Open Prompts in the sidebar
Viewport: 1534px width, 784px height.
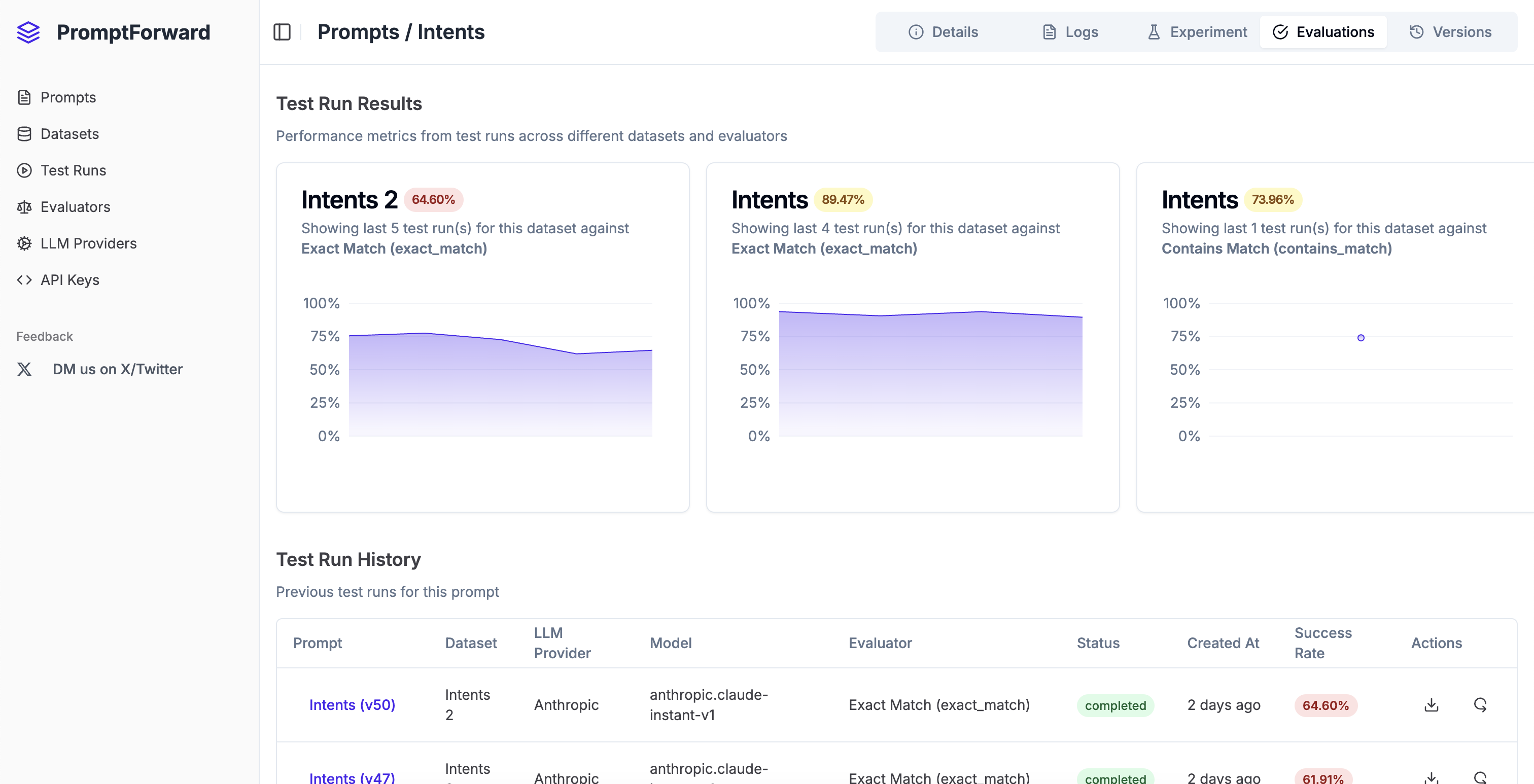coord(68,97)
